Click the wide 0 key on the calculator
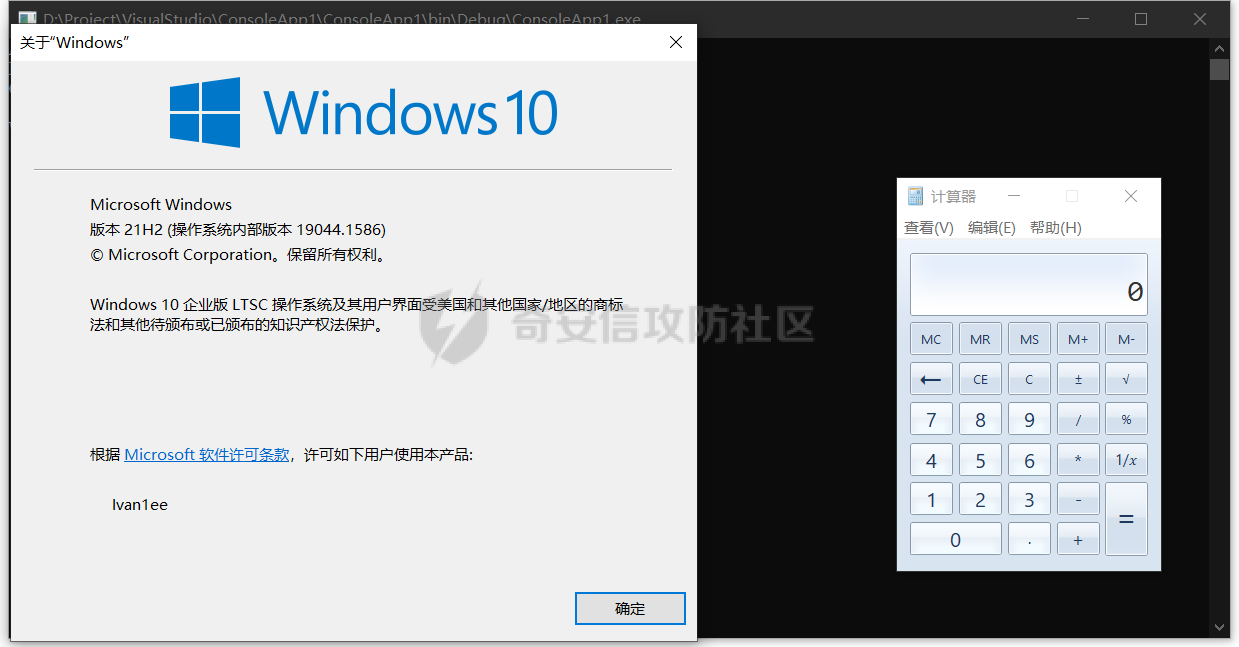This screenshot has height=647, width=1239. pyautogui.click(x=956, y=539)
